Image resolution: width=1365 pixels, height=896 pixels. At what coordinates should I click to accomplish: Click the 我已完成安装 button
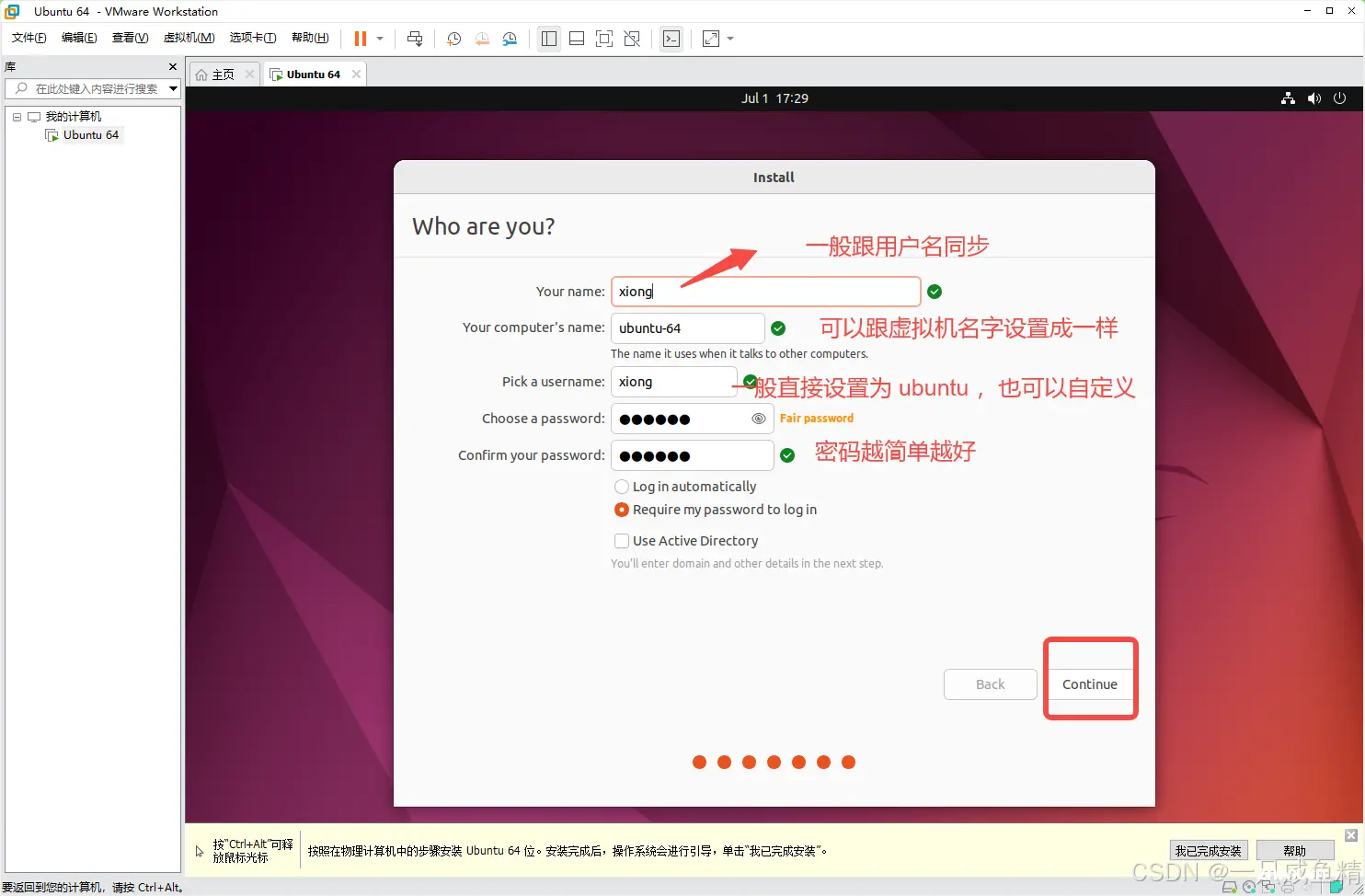coord(1208,851)
